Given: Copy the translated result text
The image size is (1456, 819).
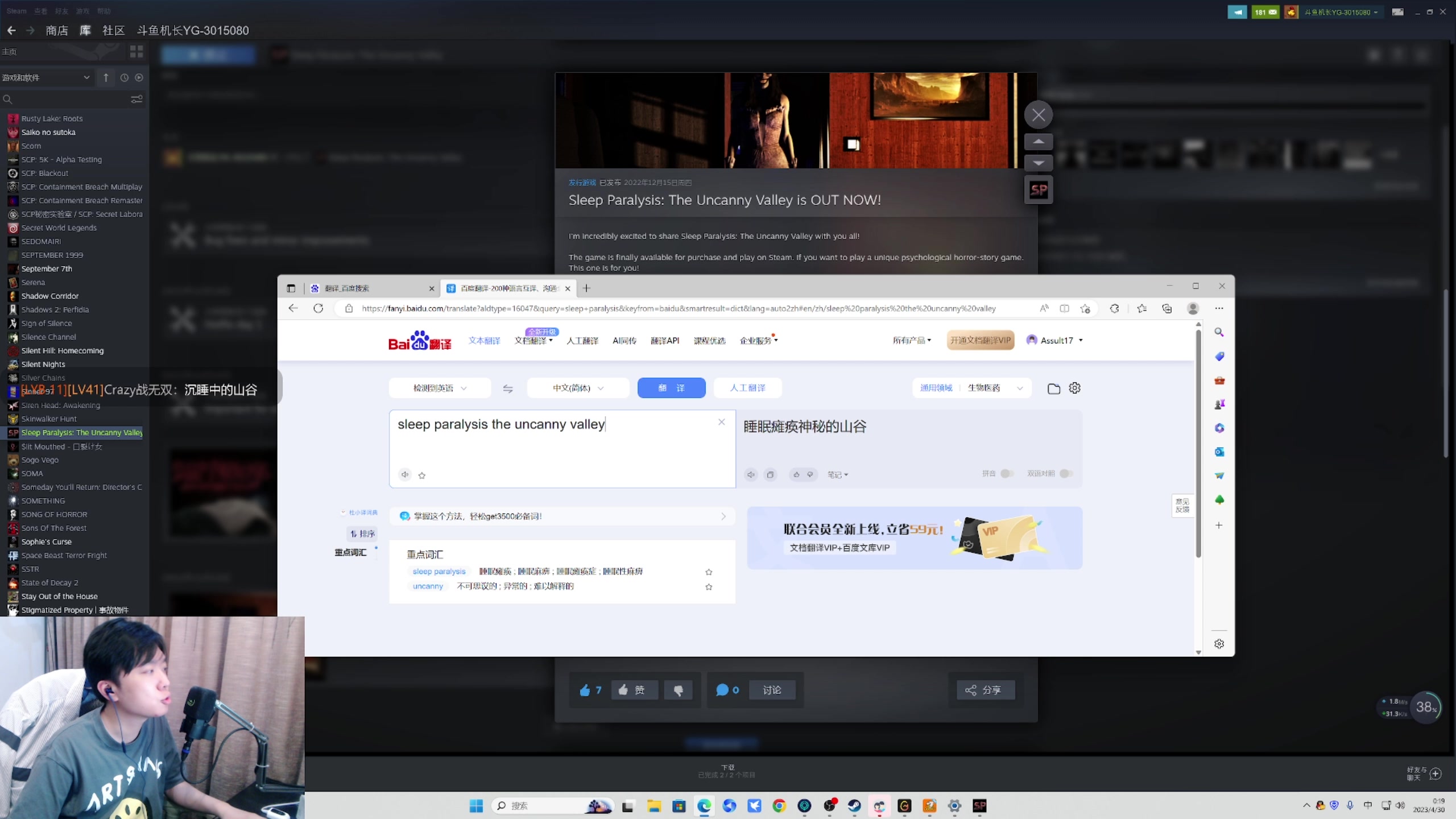Looking at the screenshot, I should pos(770,474).
